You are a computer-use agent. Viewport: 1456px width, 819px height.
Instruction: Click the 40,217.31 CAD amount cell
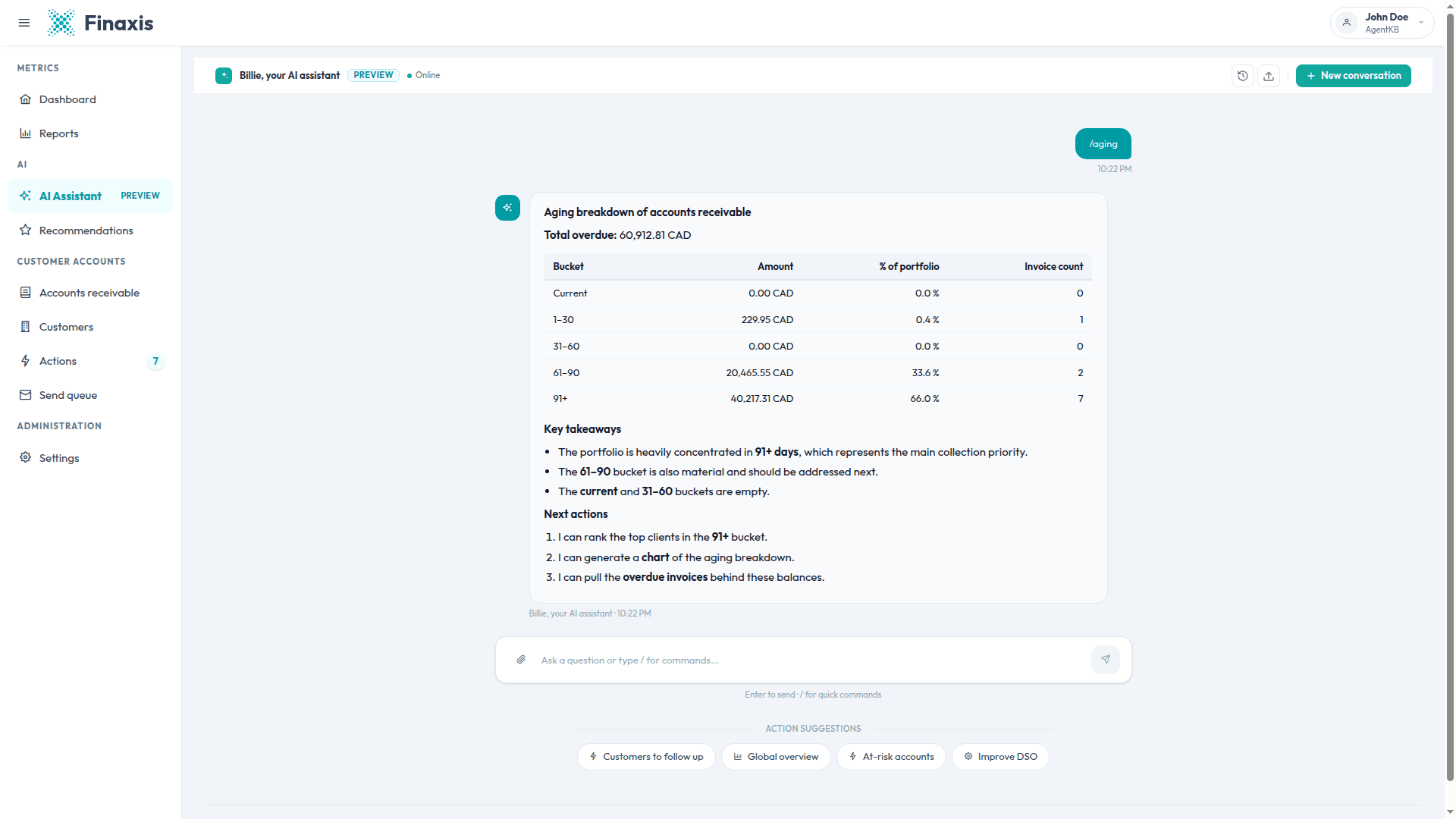(x=762, y=399)
